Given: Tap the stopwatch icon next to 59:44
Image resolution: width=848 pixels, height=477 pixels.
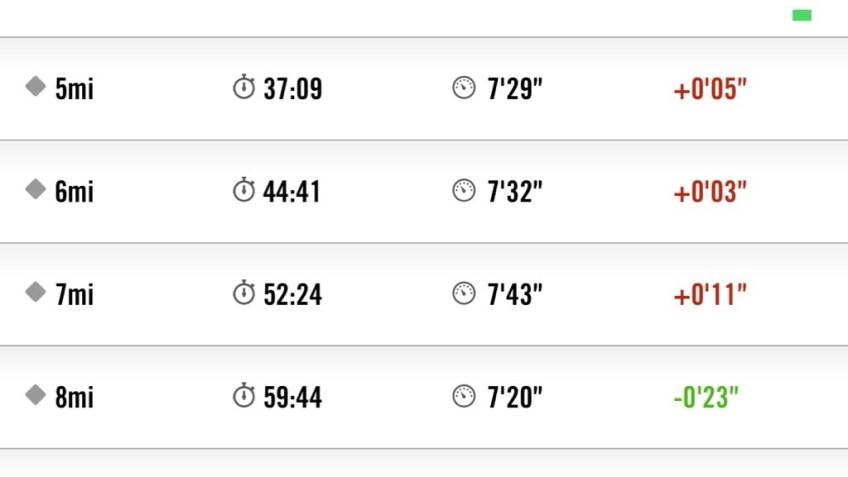Looking at the screenshot, I should [244, 396].
